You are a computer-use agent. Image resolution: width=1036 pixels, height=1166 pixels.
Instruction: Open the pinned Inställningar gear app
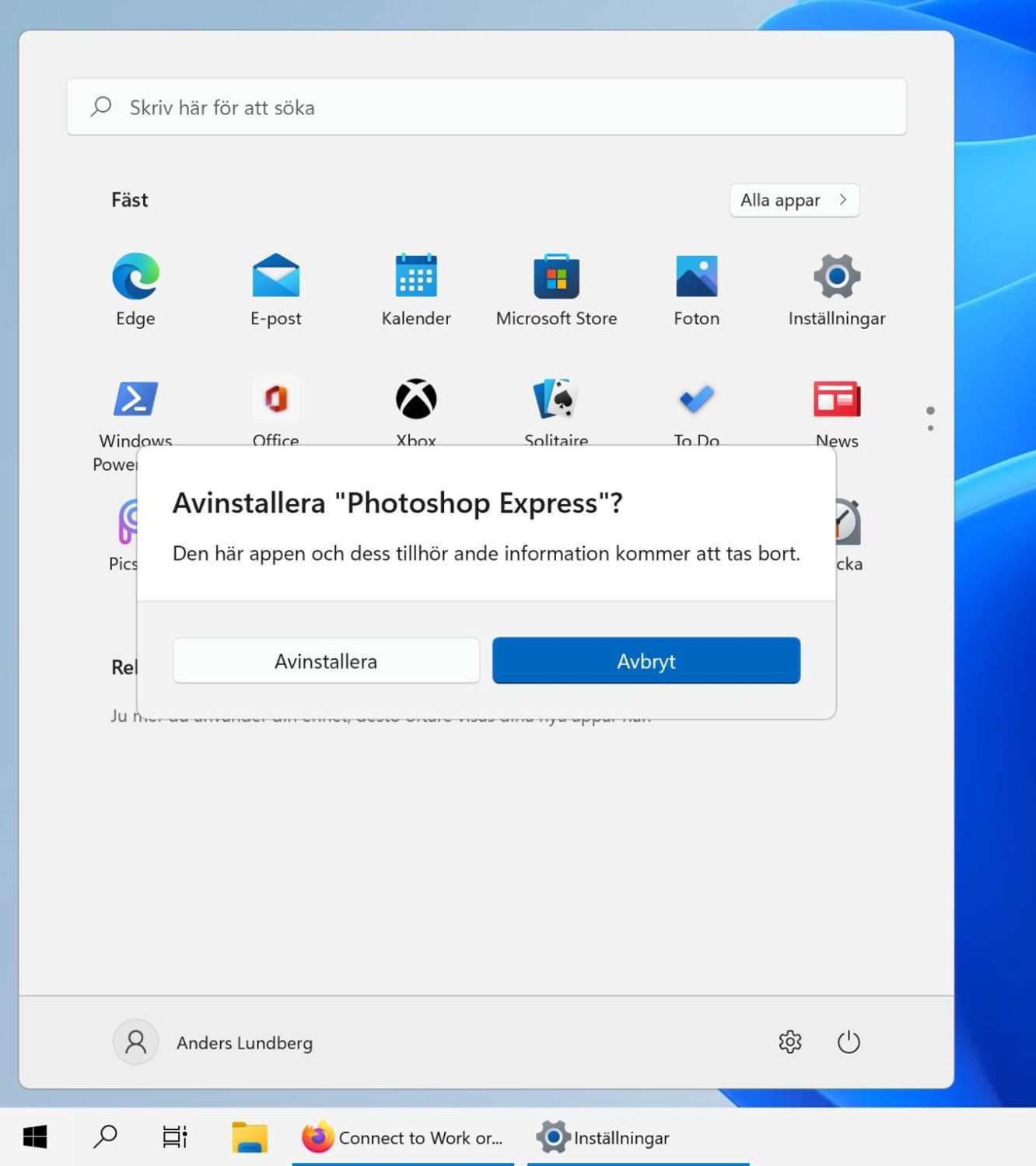tap(837, 289)
